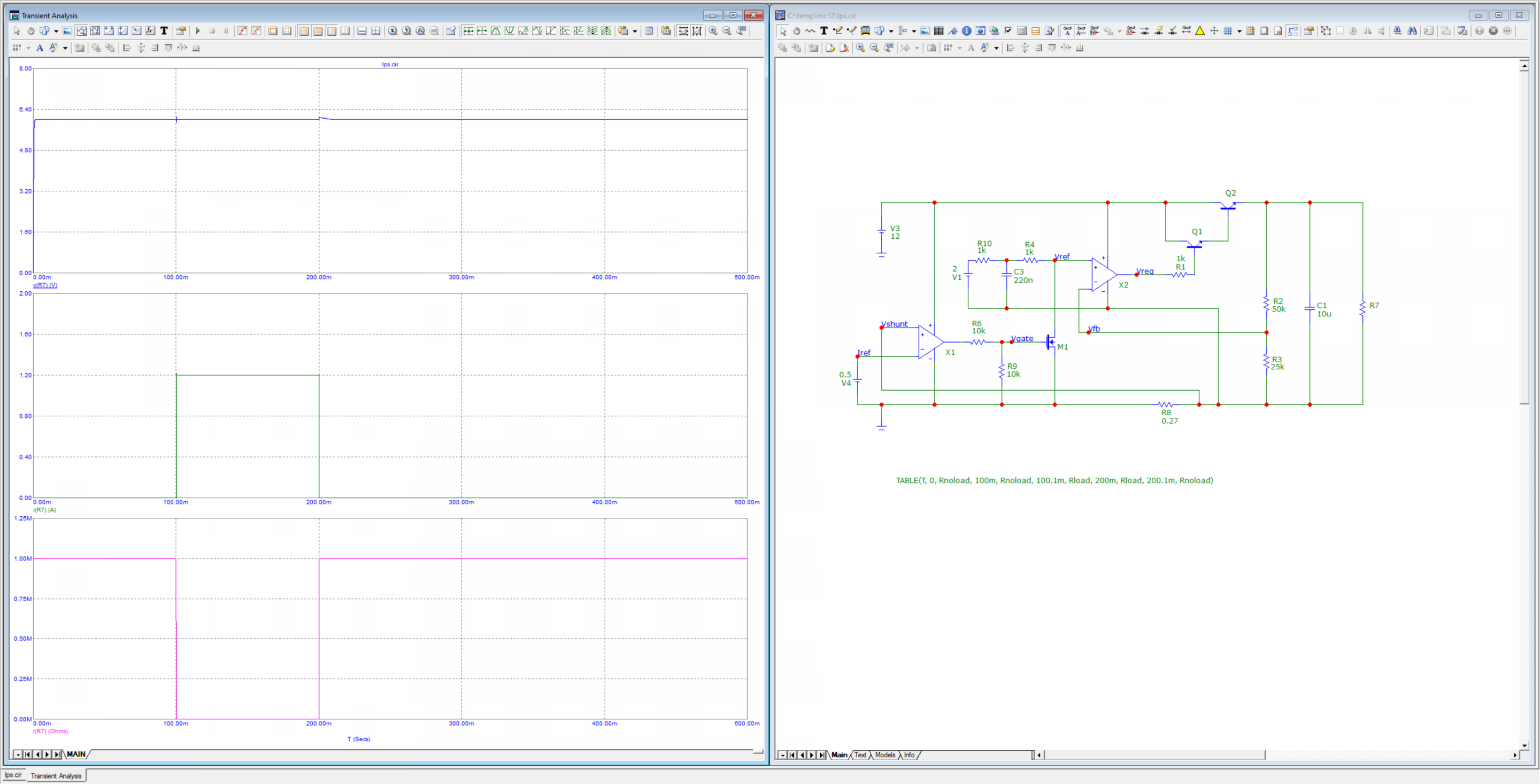Click the Find binoculars icon in schematic toolbar
Image resolution: width=1540 pixels, height=784 pixels.
[1412, 30]
